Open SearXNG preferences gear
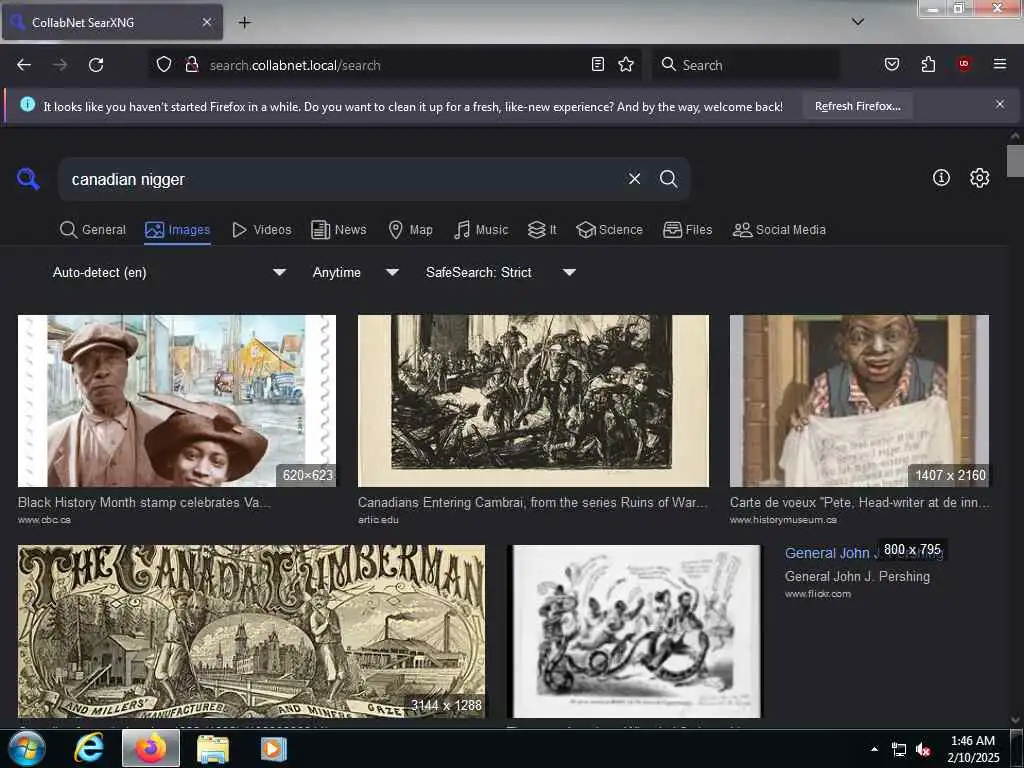 pyautogui.click(x=980, y=178)
